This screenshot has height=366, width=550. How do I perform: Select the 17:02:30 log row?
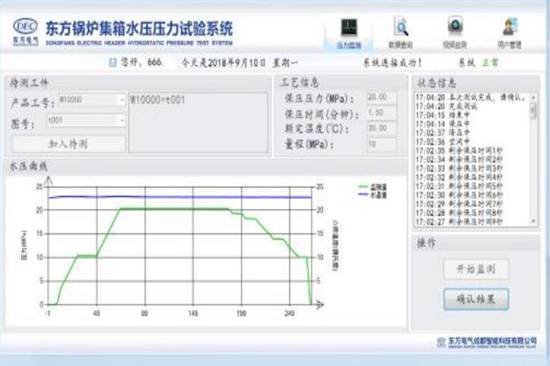click(x=459, y=195)
